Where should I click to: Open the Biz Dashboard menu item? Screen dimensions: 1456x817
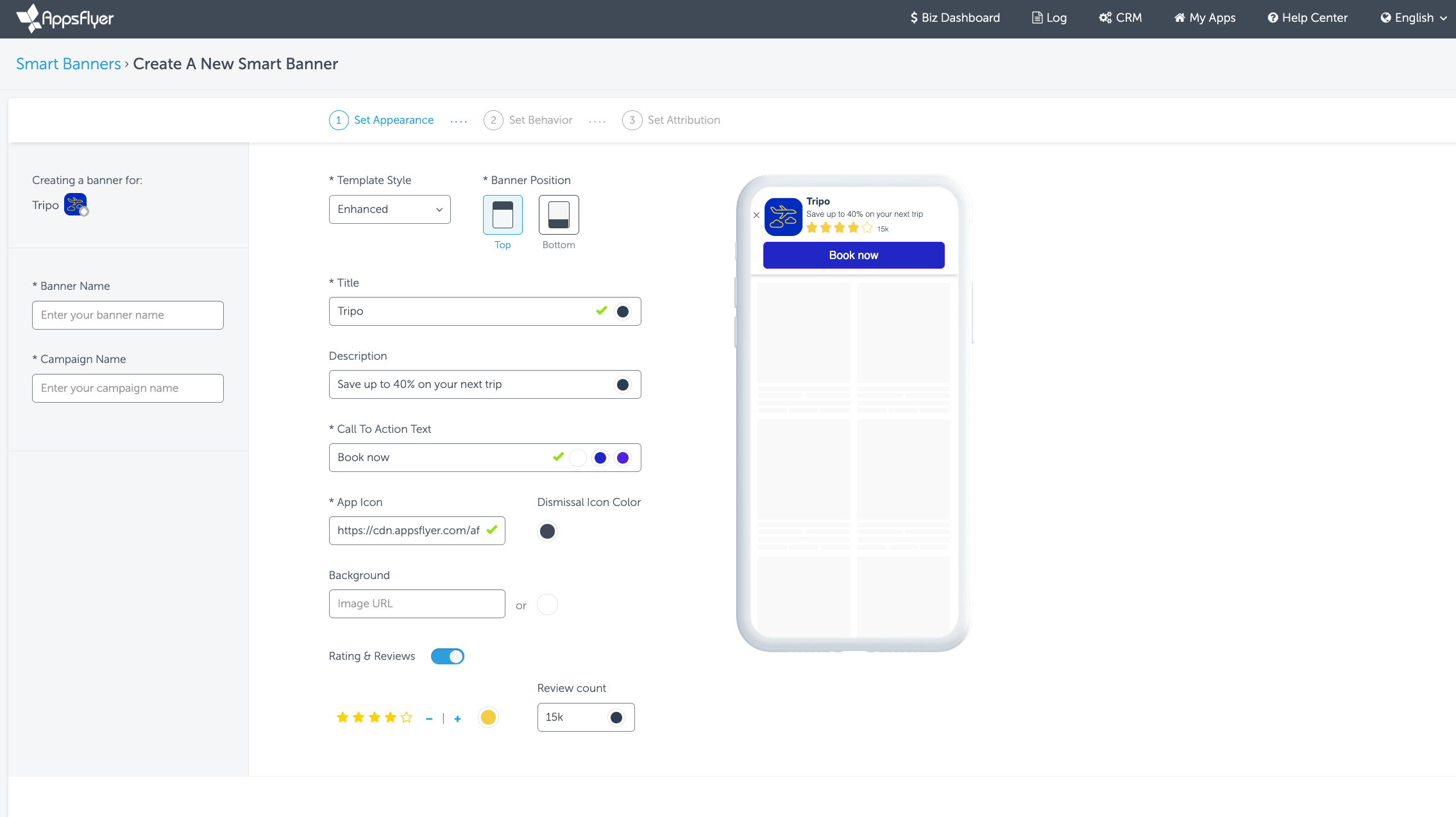tap(954, 18)
